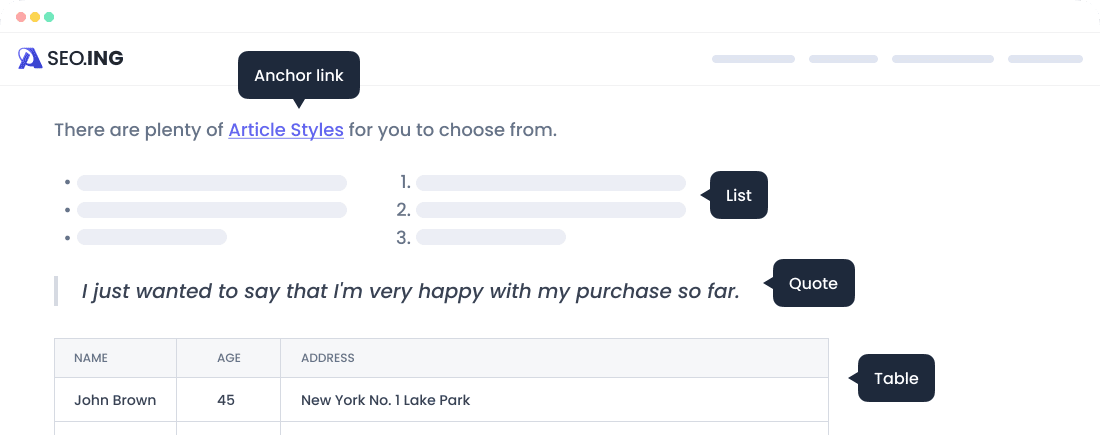The width and height of the screenshot is (1100, 435).
Task: Click the AGE table column header
Action: 229,358
